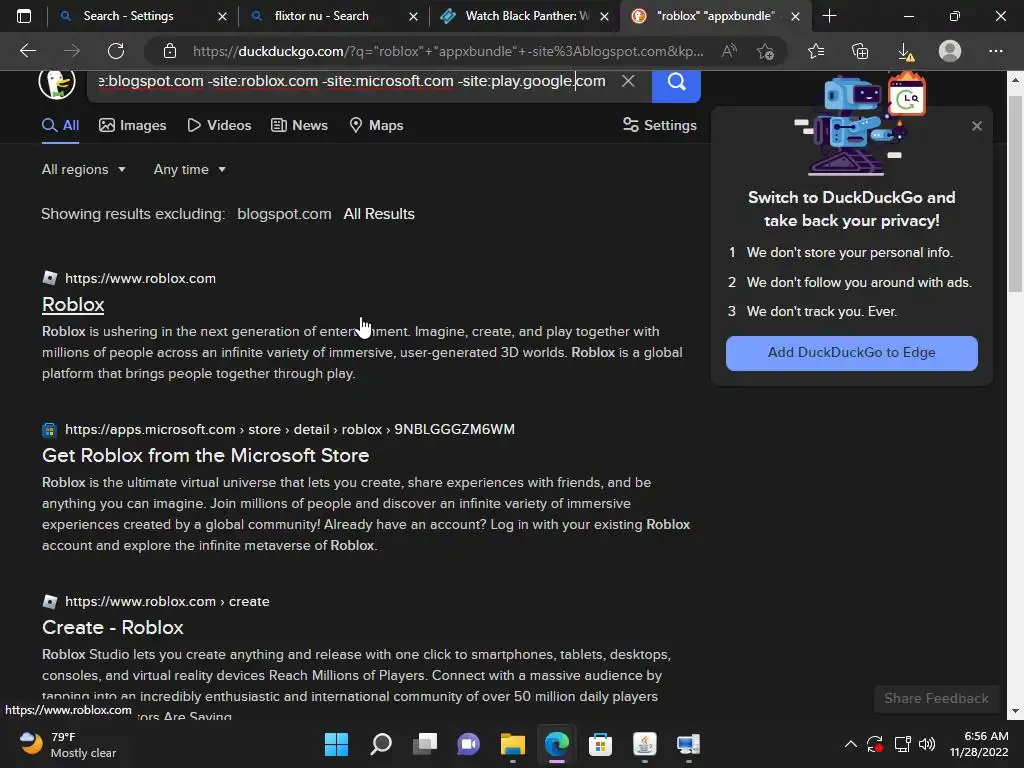Screen dimensions: 1024x768
Task: Go to DuckDuckGo home via duck logo
Action: tap(57, 83)
